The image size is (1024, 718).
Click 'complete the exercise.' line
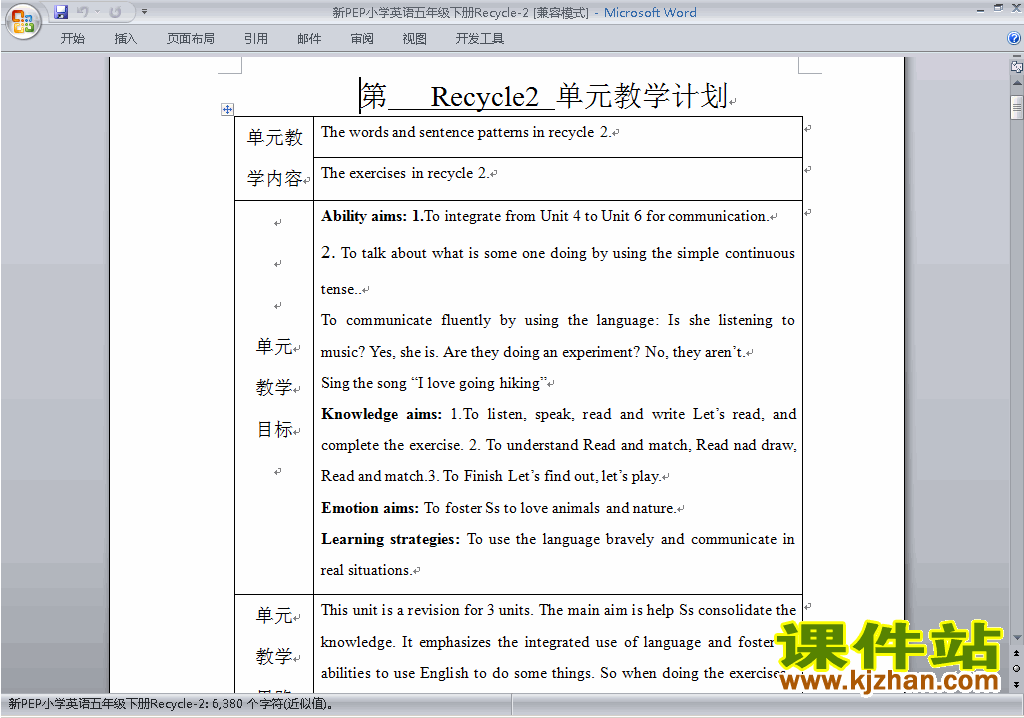click(x=559, y=445)
